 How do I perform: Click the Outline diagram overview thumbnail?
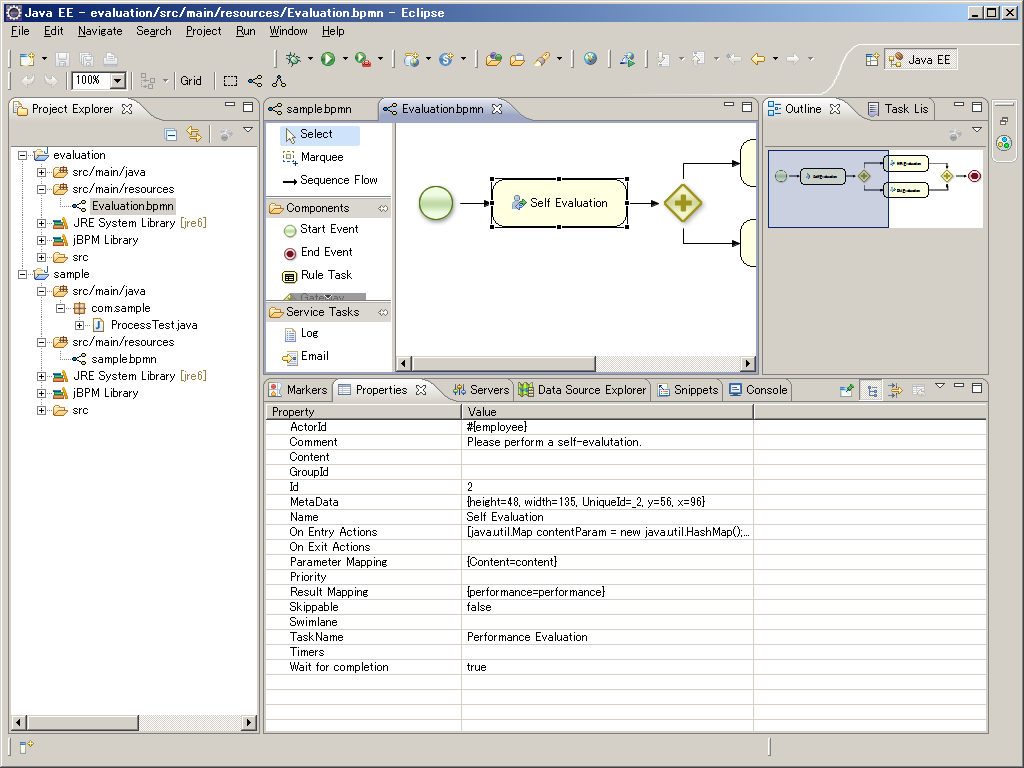(875, 188)
